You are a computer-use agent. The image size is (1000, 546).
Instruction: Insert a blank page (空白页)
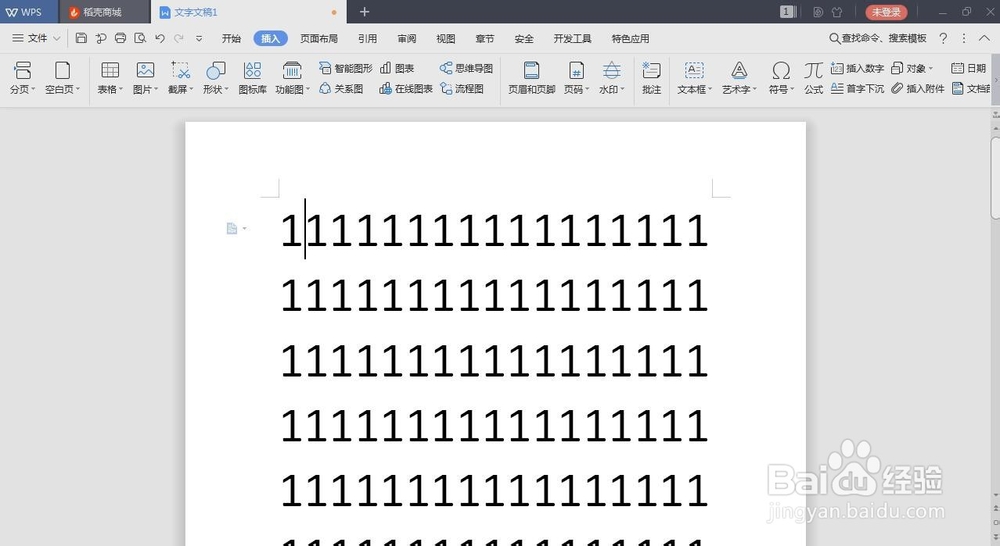coord(62,78)
